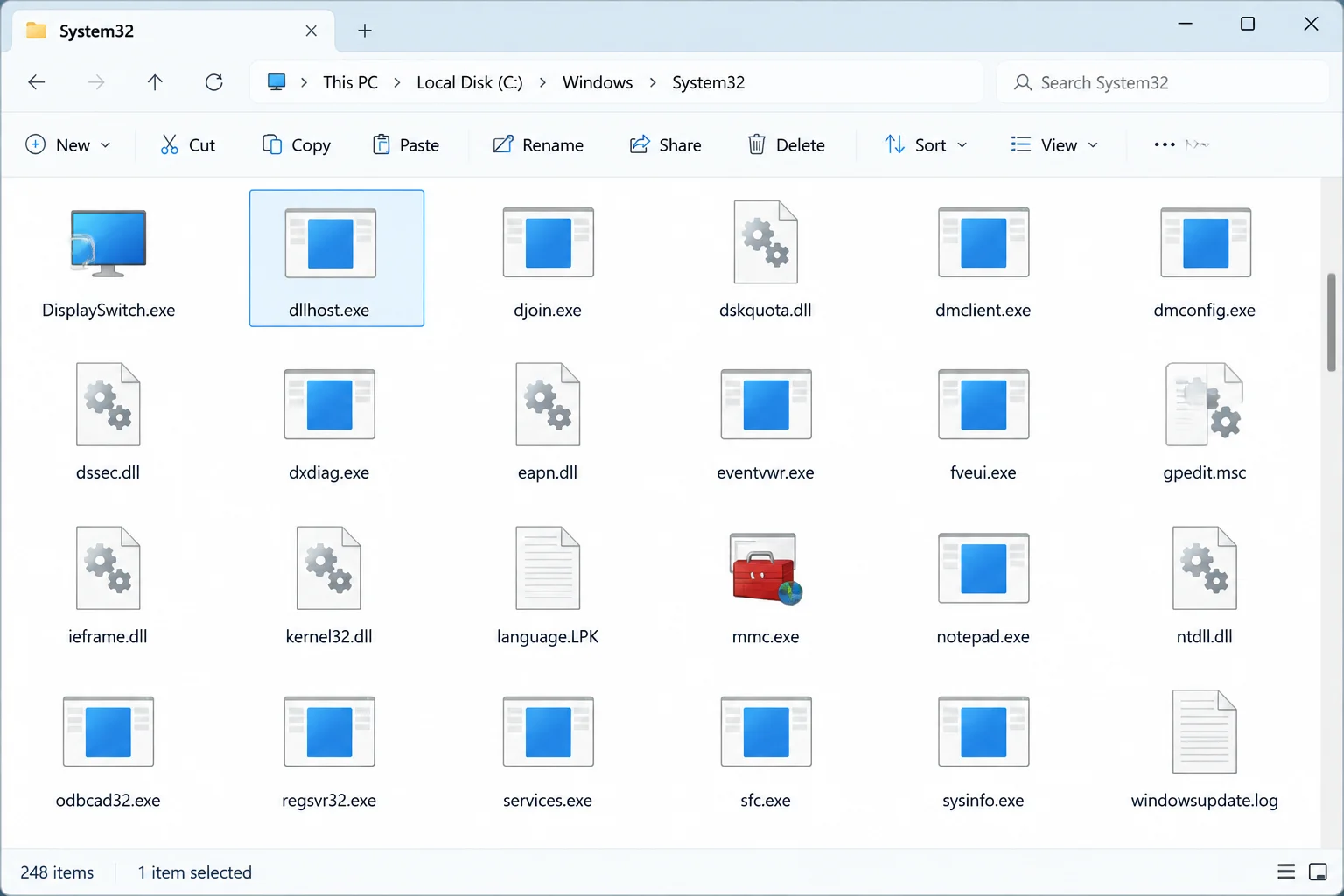Open the New item dropdown
Image resolution: width=1344 pixels, height=896 pixels.
point(69,144)
